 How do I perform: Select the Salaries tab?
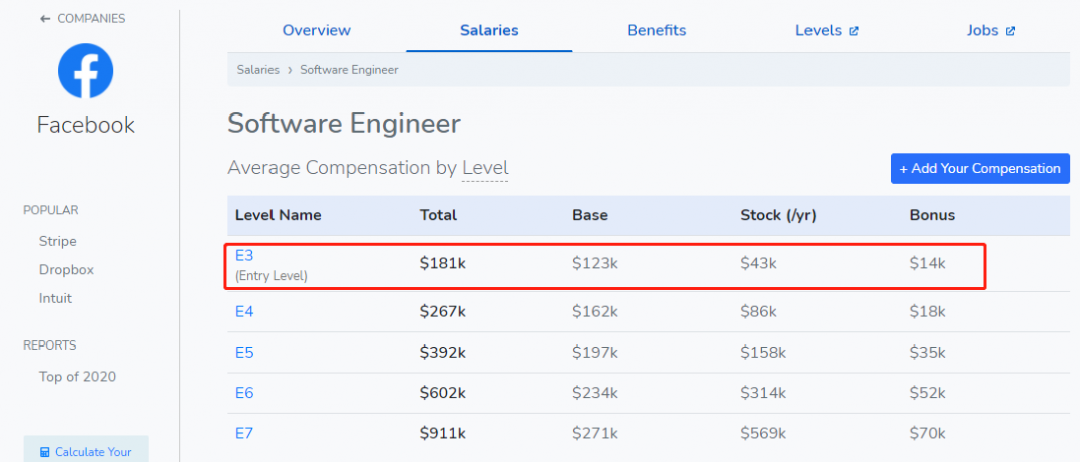pyautogui.click(x=489, y=30)
